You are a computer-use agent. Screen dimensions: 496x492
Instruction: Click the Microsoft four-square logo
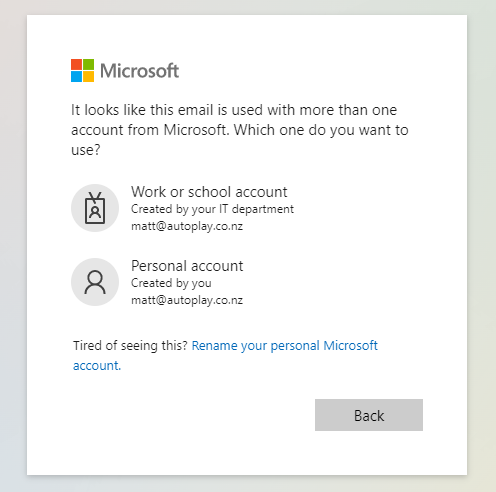click(x=82, y=70)
